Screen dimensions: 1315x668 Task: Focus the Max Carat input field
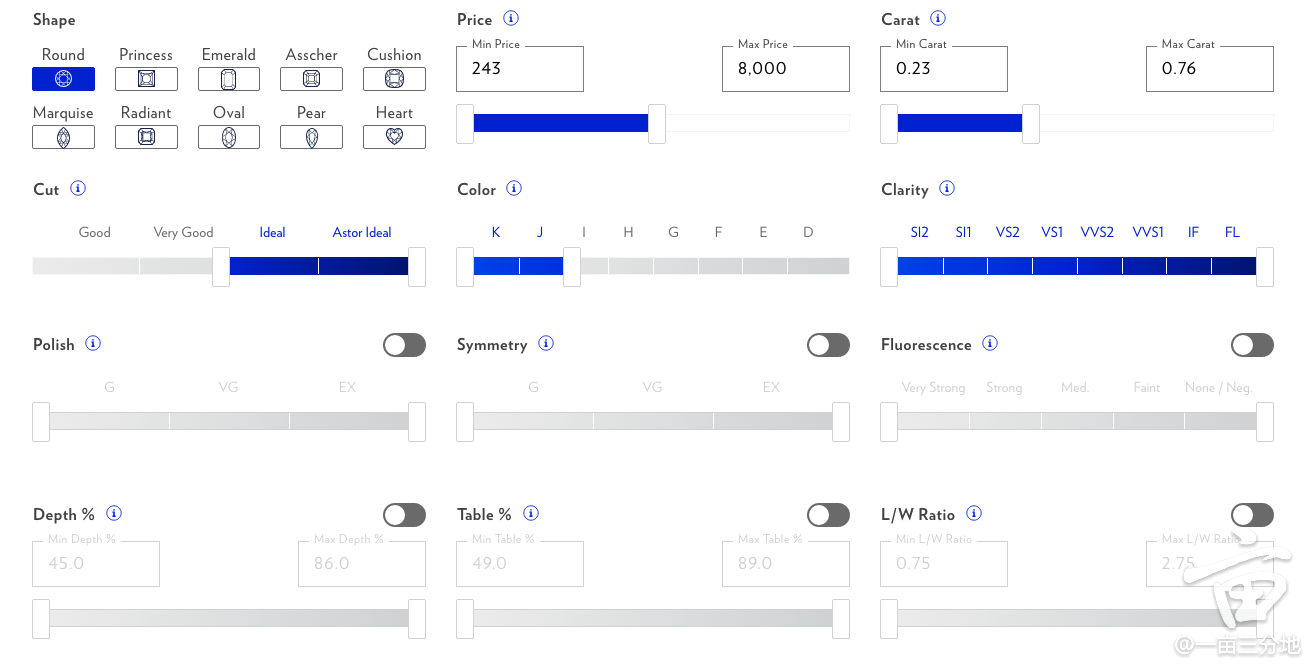(1210, 68)
